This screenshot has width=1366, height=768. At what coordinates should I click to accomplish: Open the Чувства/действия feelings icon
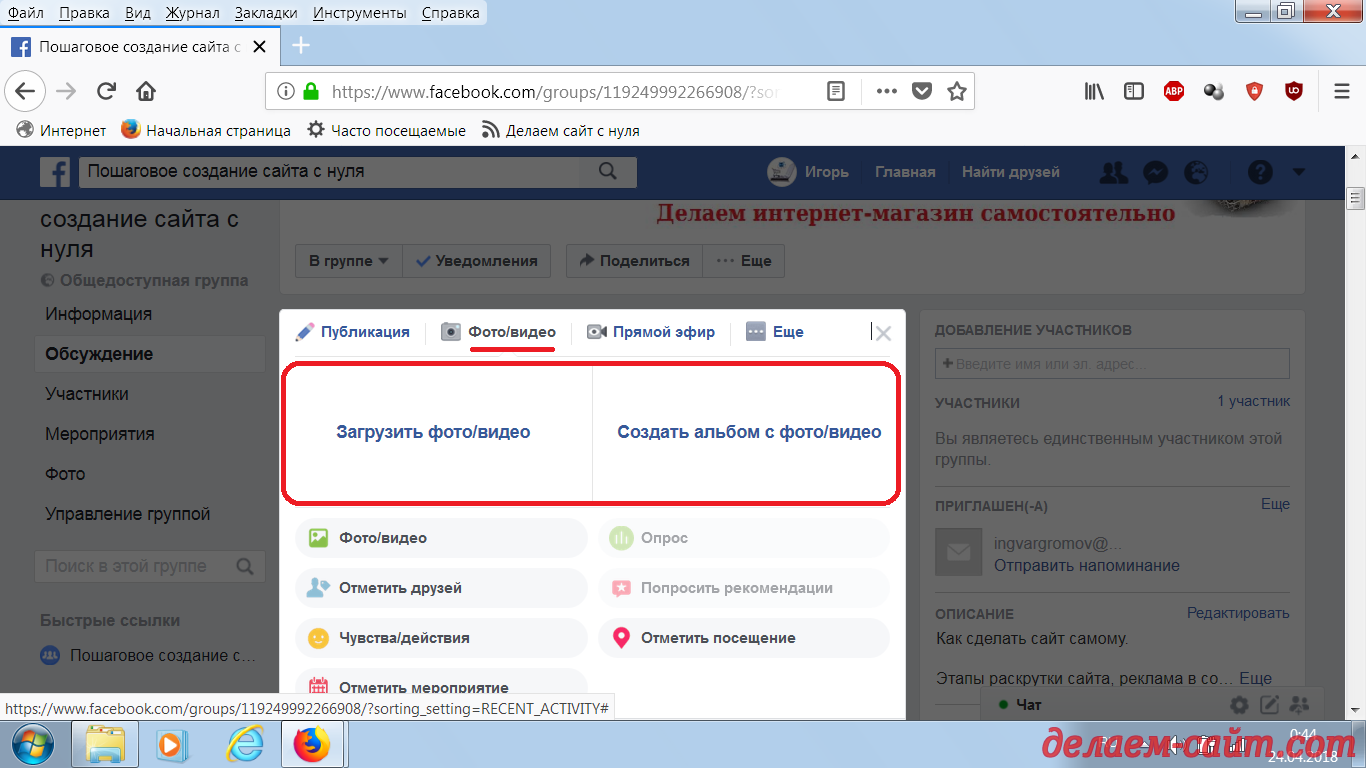tap(320, 637)
